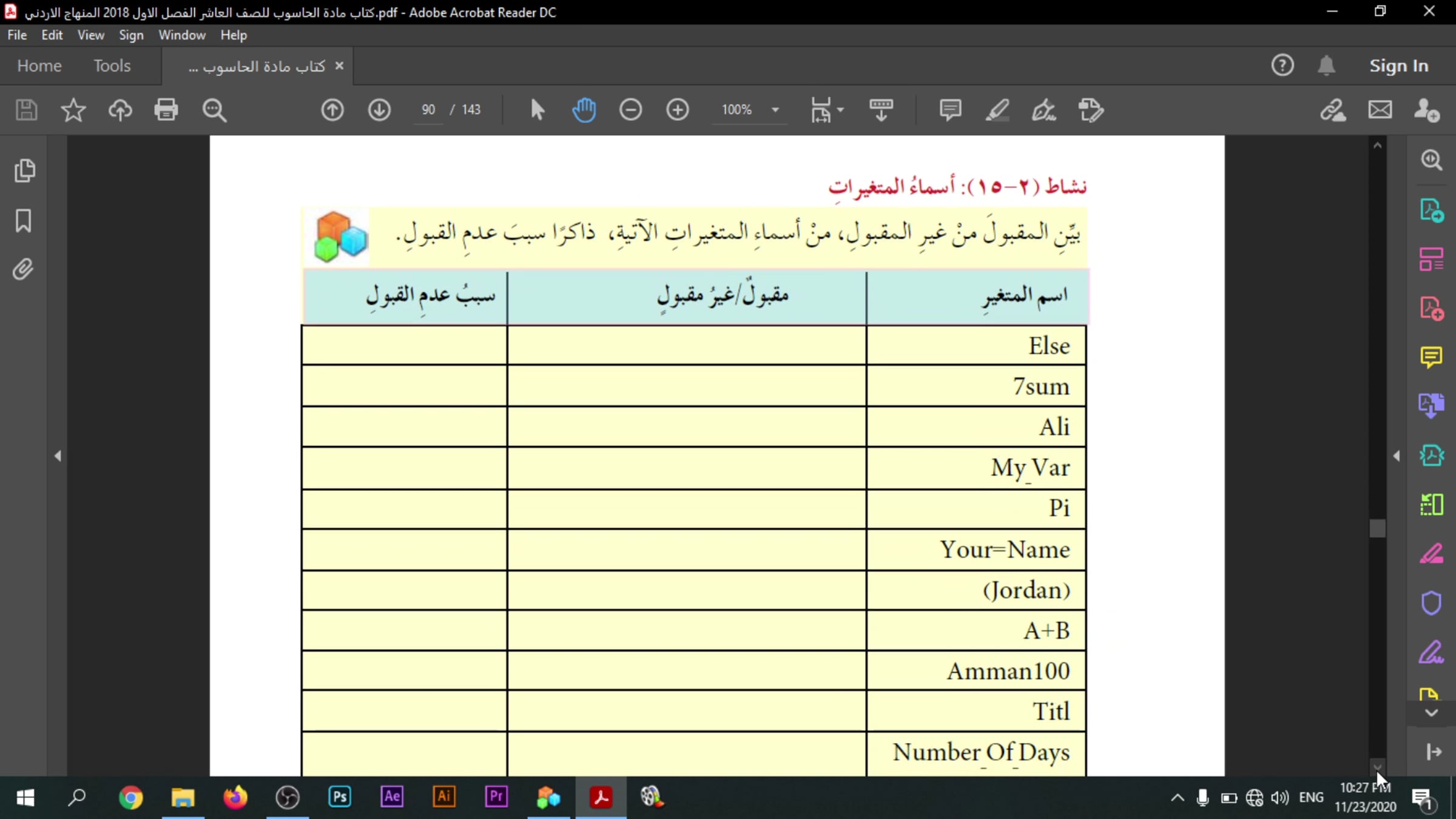This screenshot has width=1456, height=819.
Task: Select the Hand pan tool
Action: 584,110
